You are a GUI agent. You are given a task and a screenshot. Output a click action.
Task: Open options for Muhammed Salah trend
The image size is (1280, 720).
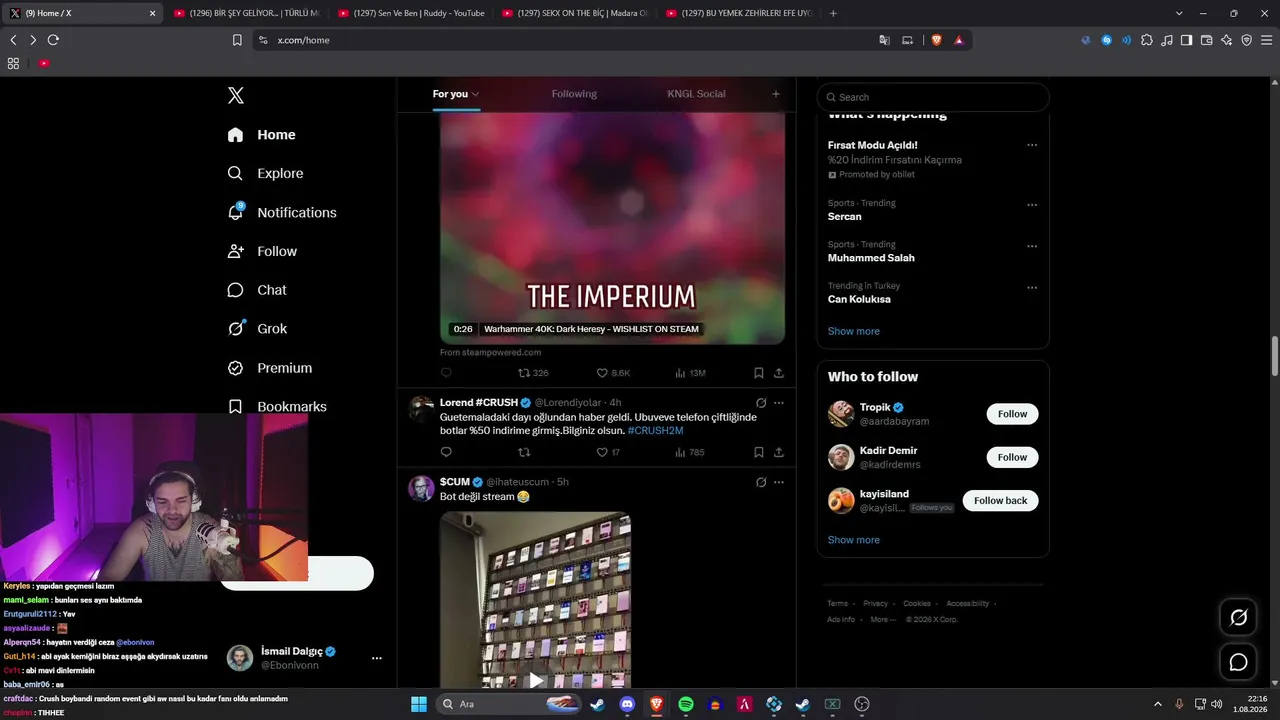pos(1032,246)
